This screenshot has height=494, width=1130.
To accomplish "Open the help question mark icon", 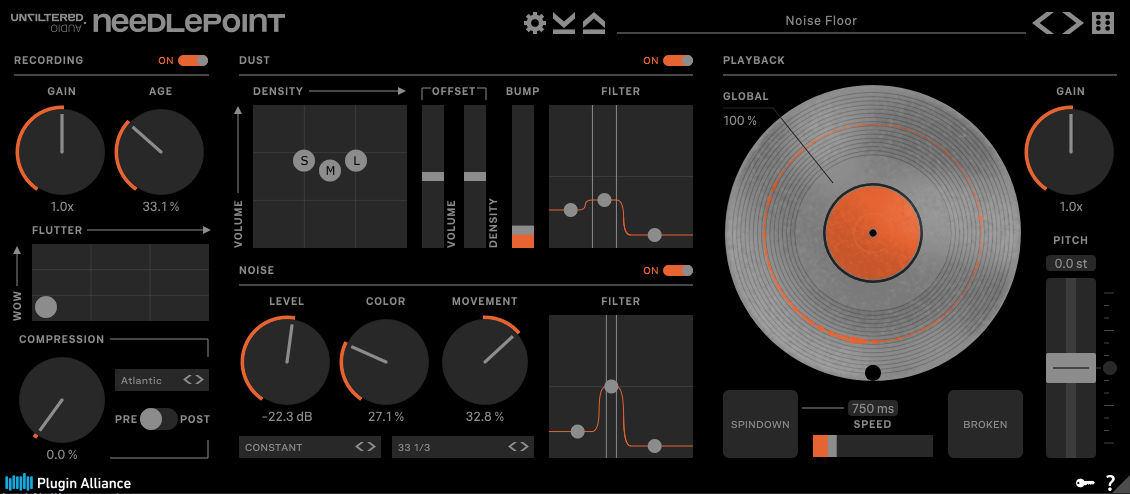I will click(1110, 482).
